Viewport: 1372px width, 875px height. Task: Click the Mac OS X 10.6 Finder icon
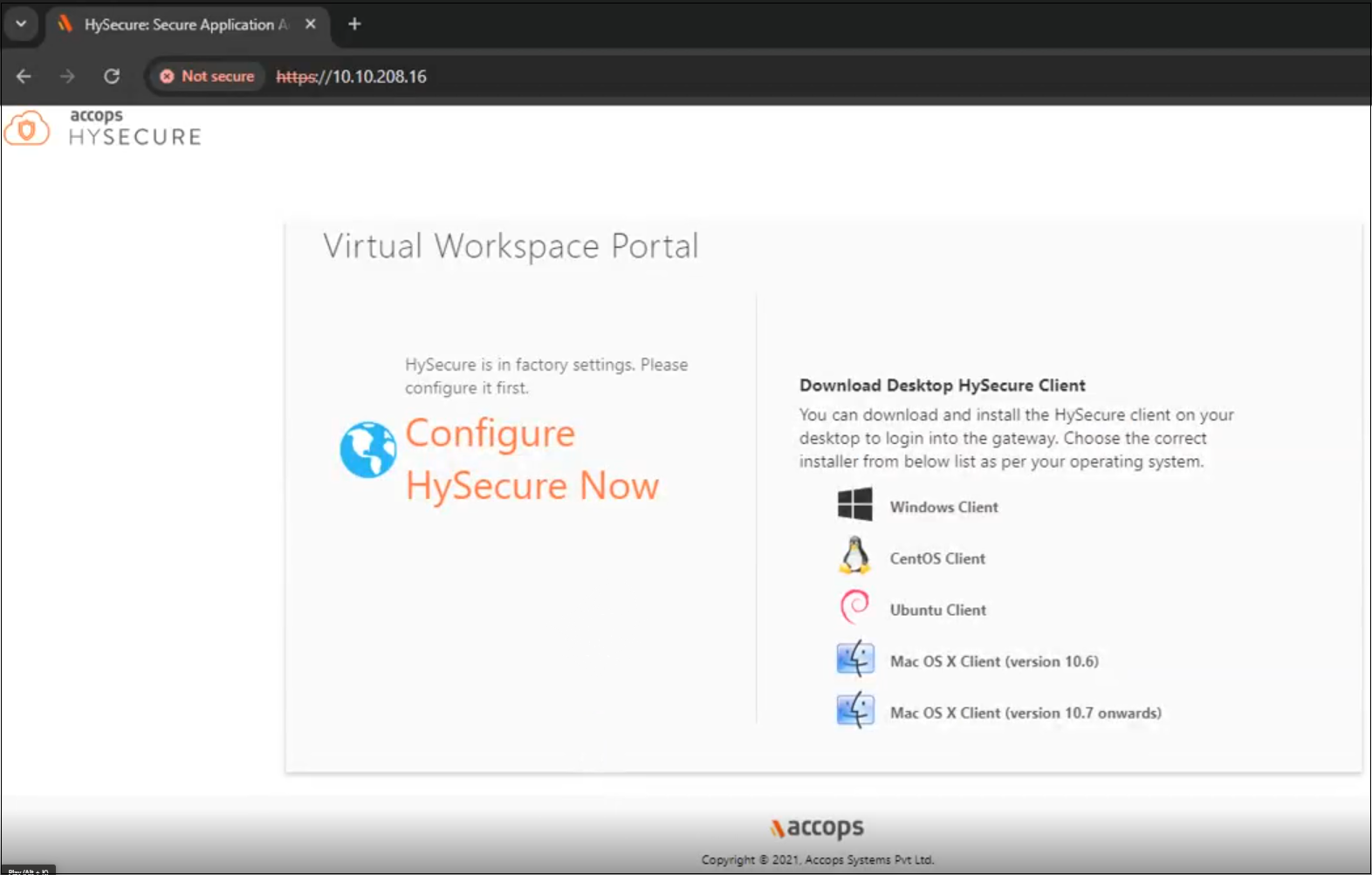pyautogui.click(x=854, y=659)
